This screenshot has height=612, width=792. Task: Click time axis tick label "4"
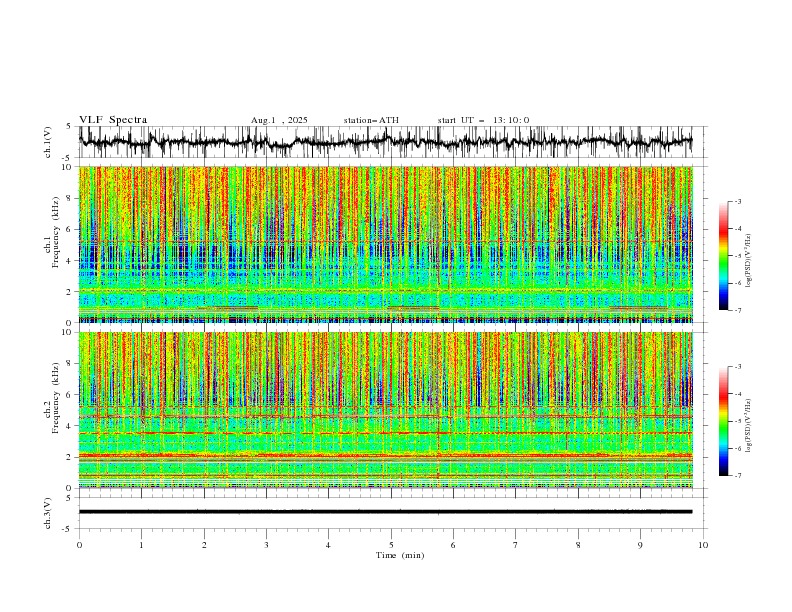(328, 545)
